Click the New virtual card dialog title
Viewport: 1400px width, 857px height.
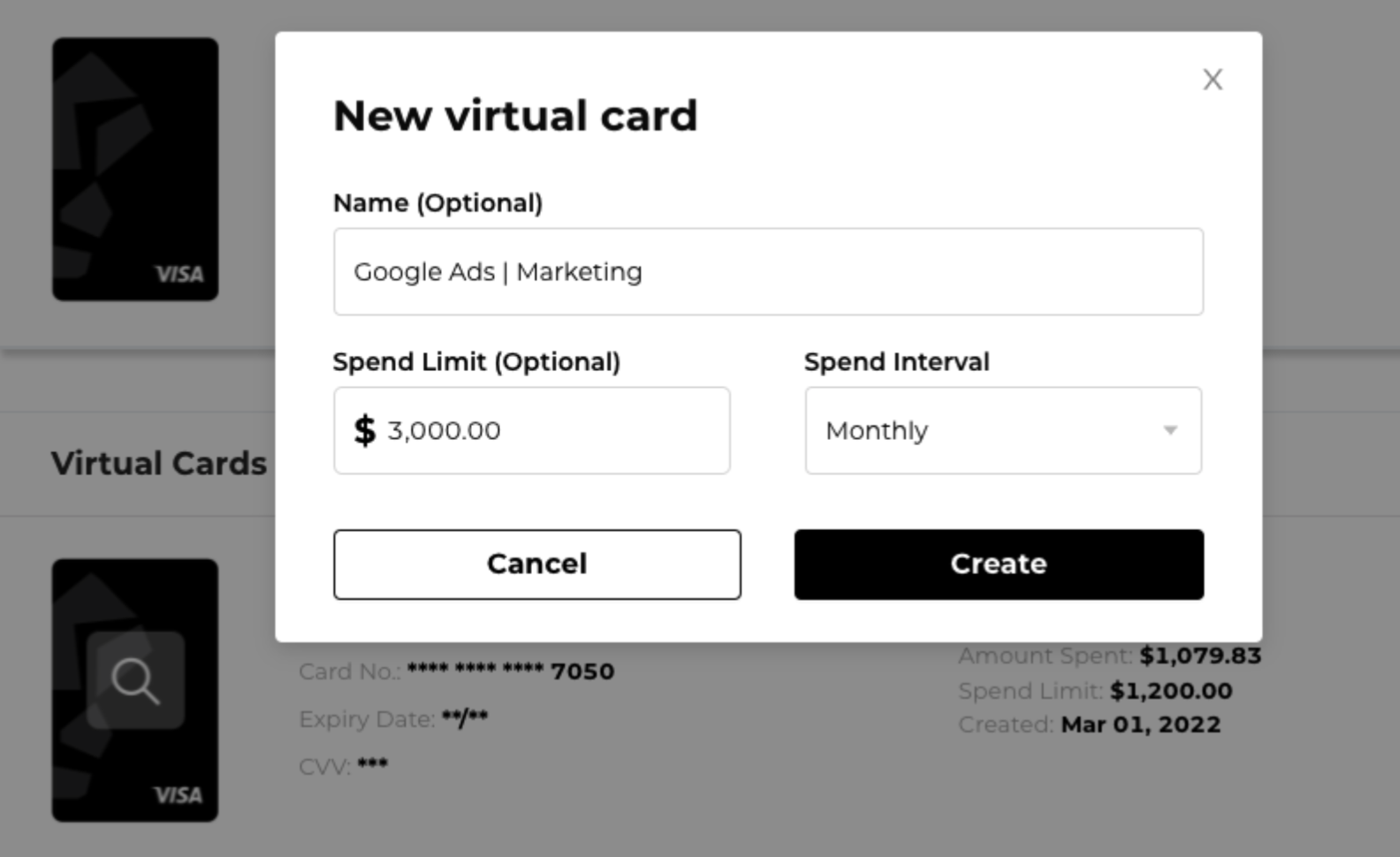point(515,115)
